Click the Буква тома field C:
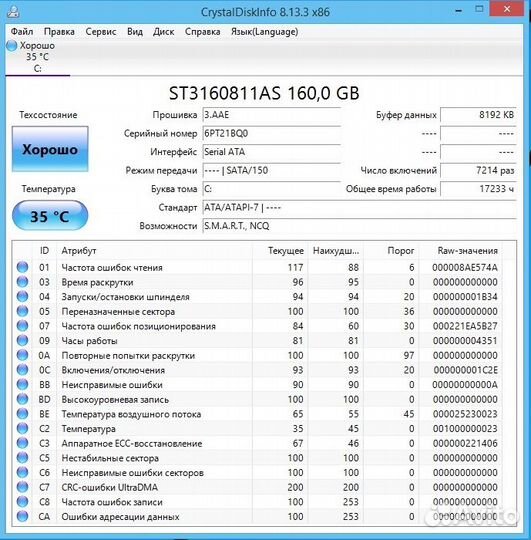 [271, 189]
